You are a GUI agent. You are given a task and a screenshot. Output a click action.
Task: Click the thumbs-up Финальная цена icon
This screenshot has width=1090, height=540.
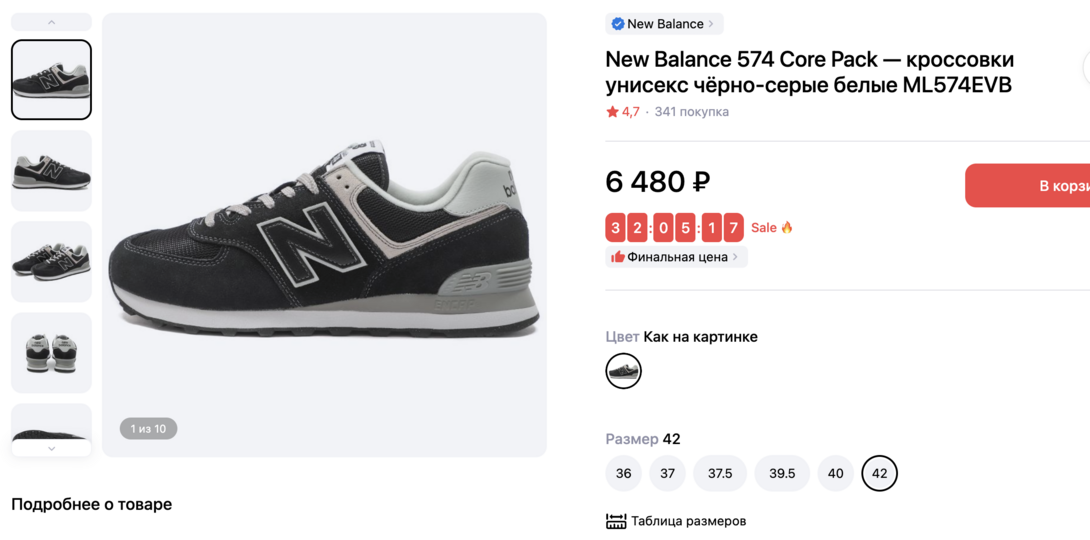click(x=618, y=257)
